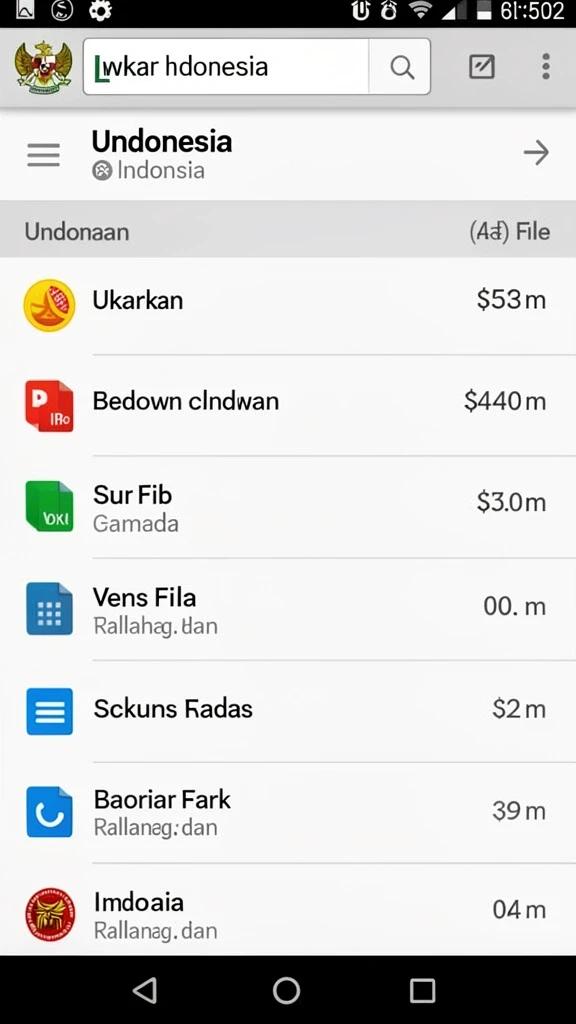The width and height of the screenshot is (576, 1024).
Task: Tap the right arrow beside Undonesia
Action: click(536, 153)
